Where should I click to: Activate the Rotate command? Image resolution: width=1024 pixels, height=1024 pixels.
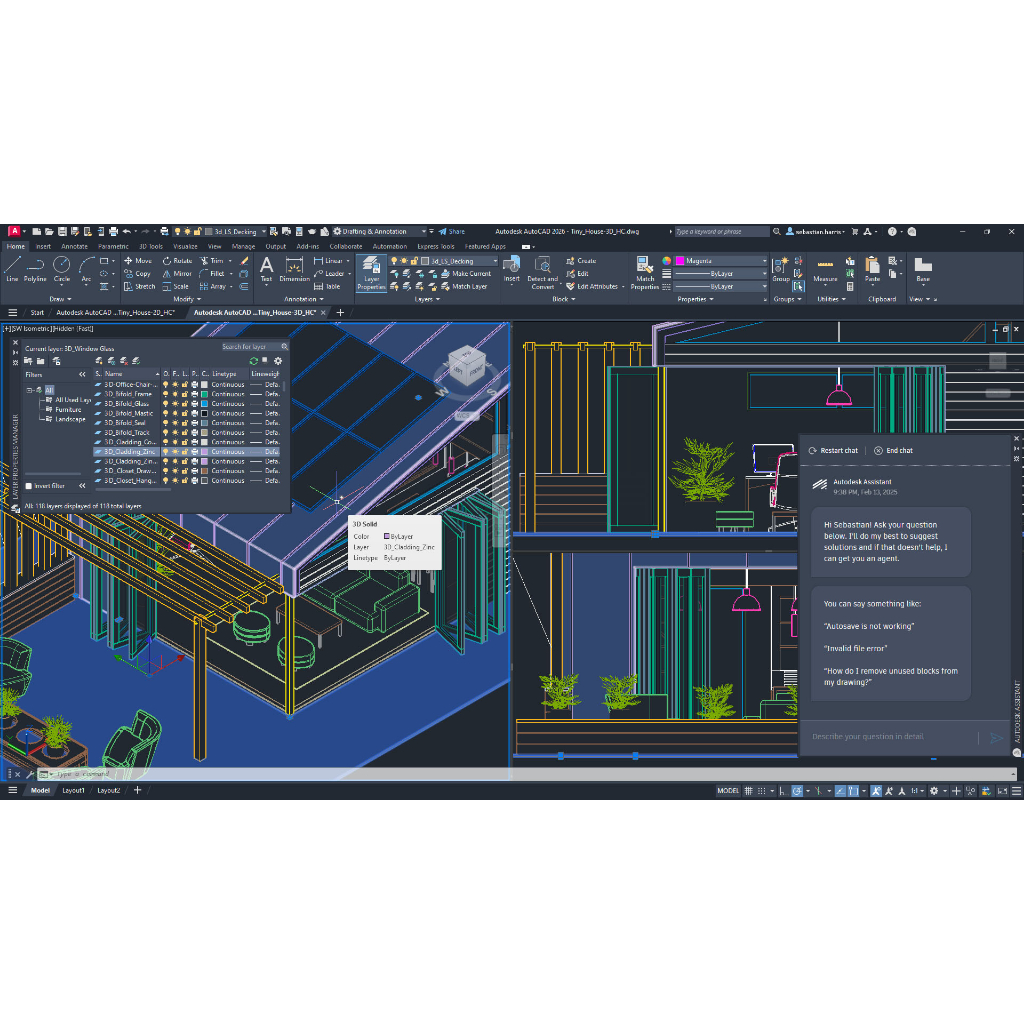(x=178, y=261)
